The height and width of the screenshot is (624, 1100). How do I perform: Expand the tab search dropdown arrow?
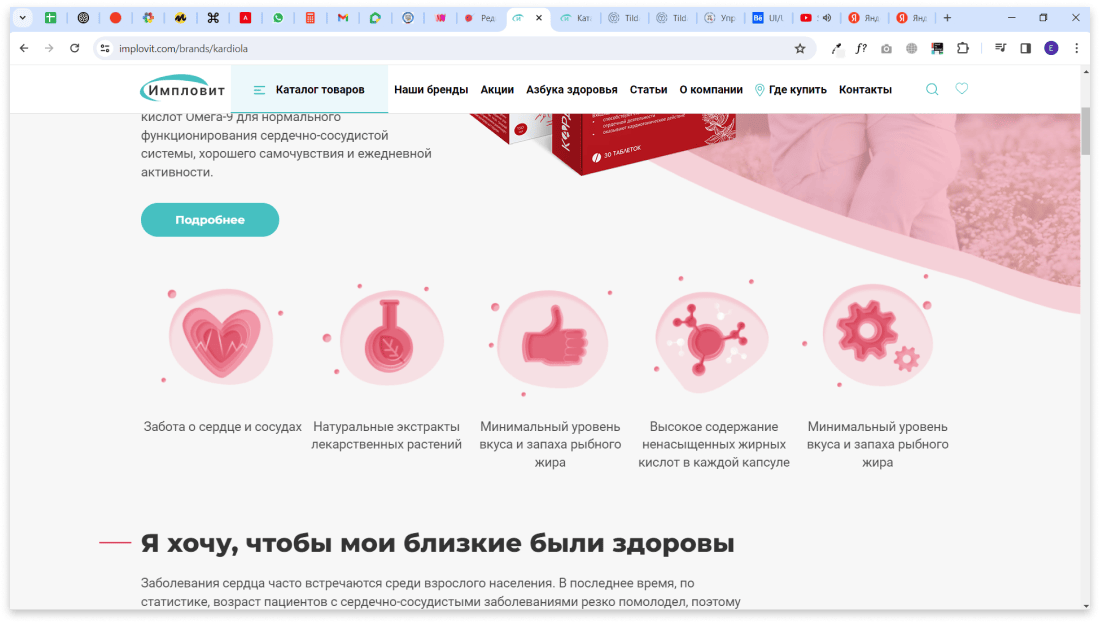point(22,18)
